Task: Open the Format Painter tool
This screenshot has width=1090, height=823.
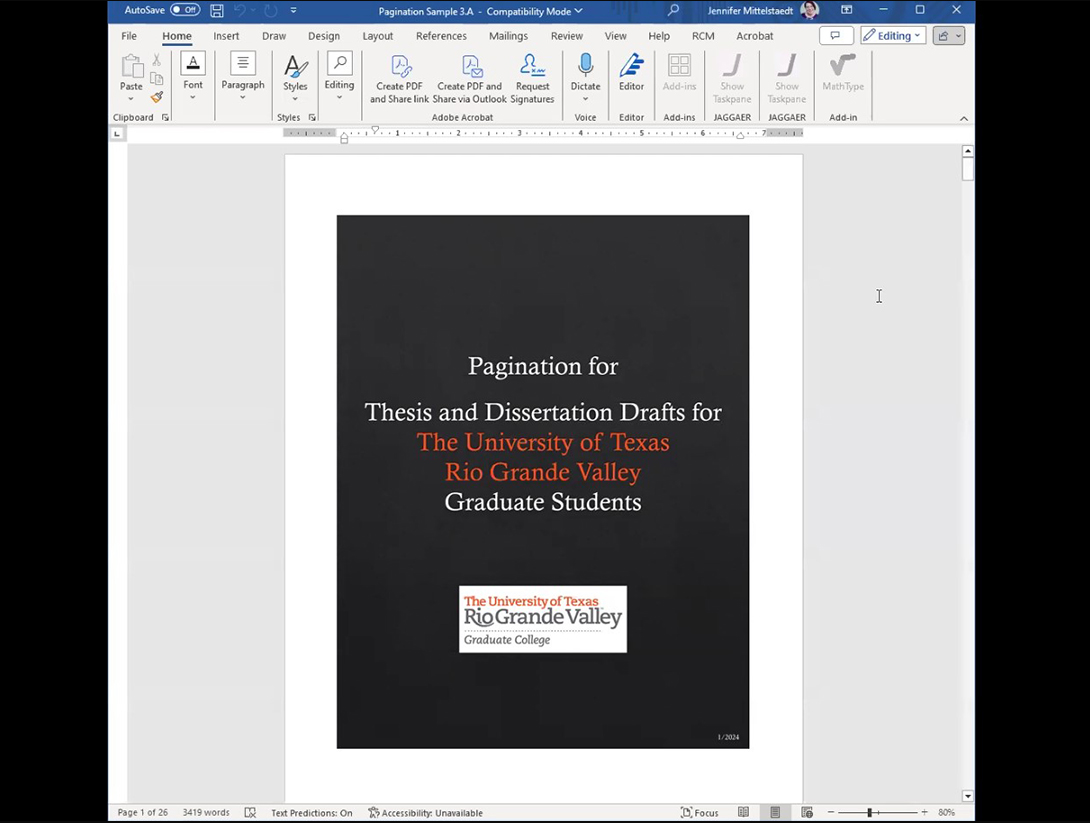Action: [x=156, y=97]
